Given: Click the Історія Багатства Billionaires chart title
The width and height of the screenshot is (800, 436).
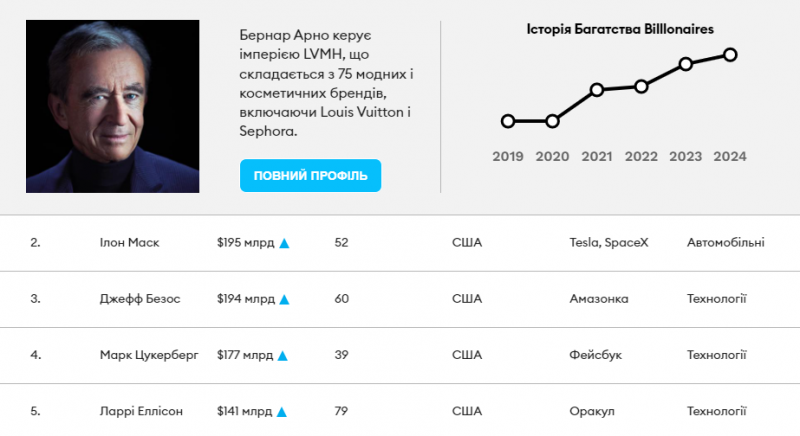Looking at the screenshot, I should [620, 30].
